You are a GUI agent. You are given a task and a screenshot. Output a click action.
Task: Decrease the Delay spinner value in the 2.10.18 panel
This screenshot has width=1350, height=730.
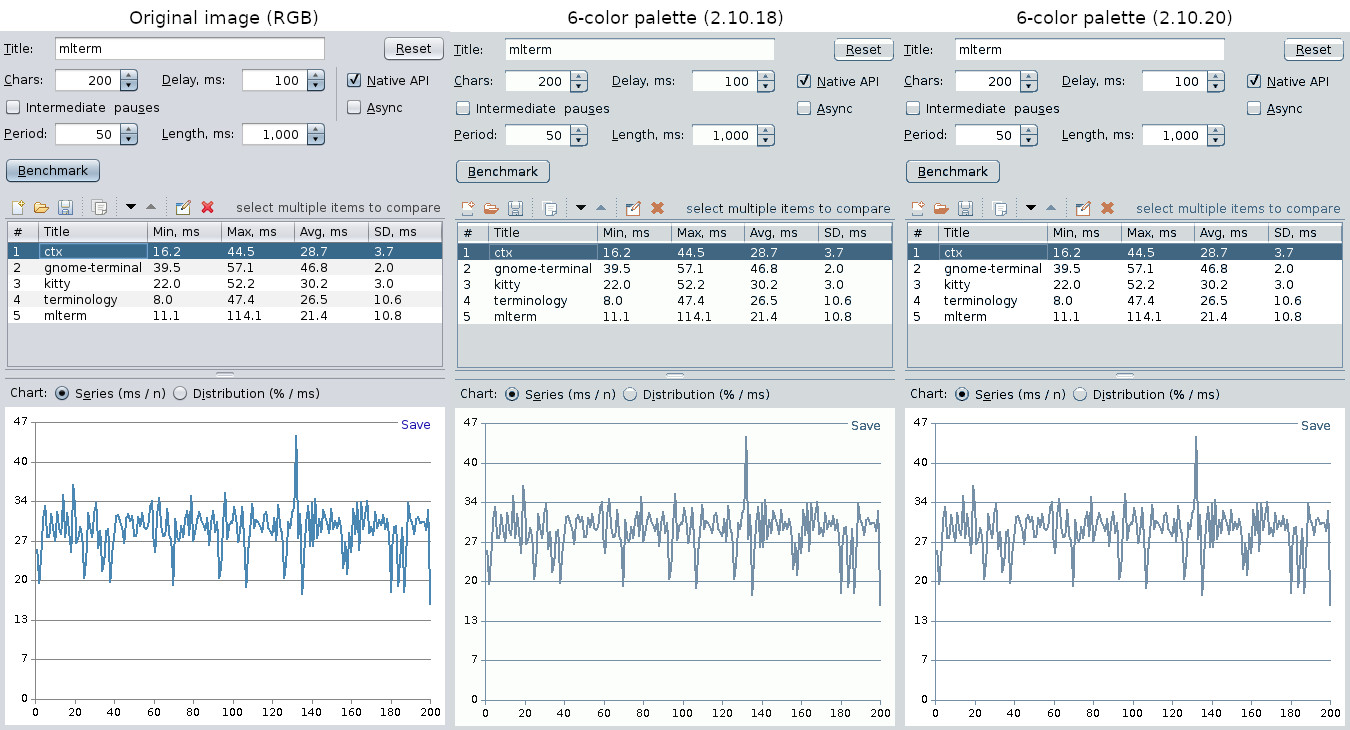[x=765, y=87]
